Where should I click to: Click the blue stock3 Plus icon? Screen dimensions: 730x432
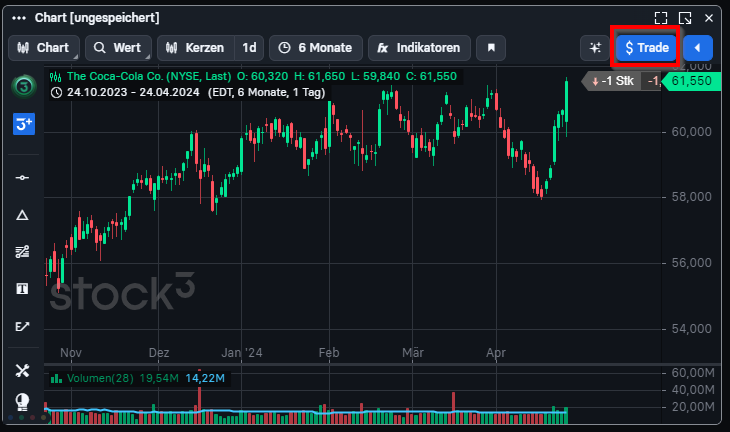pyautogui.click(x=24, y=124)
